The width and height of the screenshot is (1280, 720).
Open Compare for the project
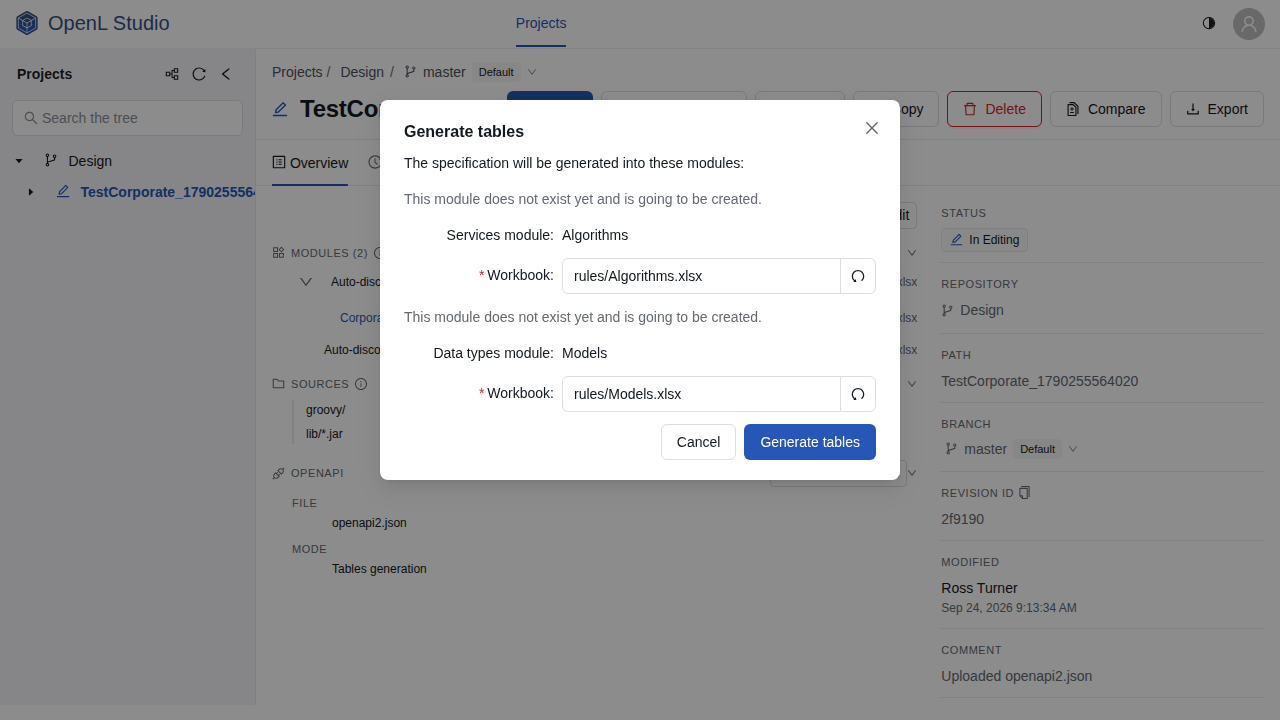tap(1105, 109)
